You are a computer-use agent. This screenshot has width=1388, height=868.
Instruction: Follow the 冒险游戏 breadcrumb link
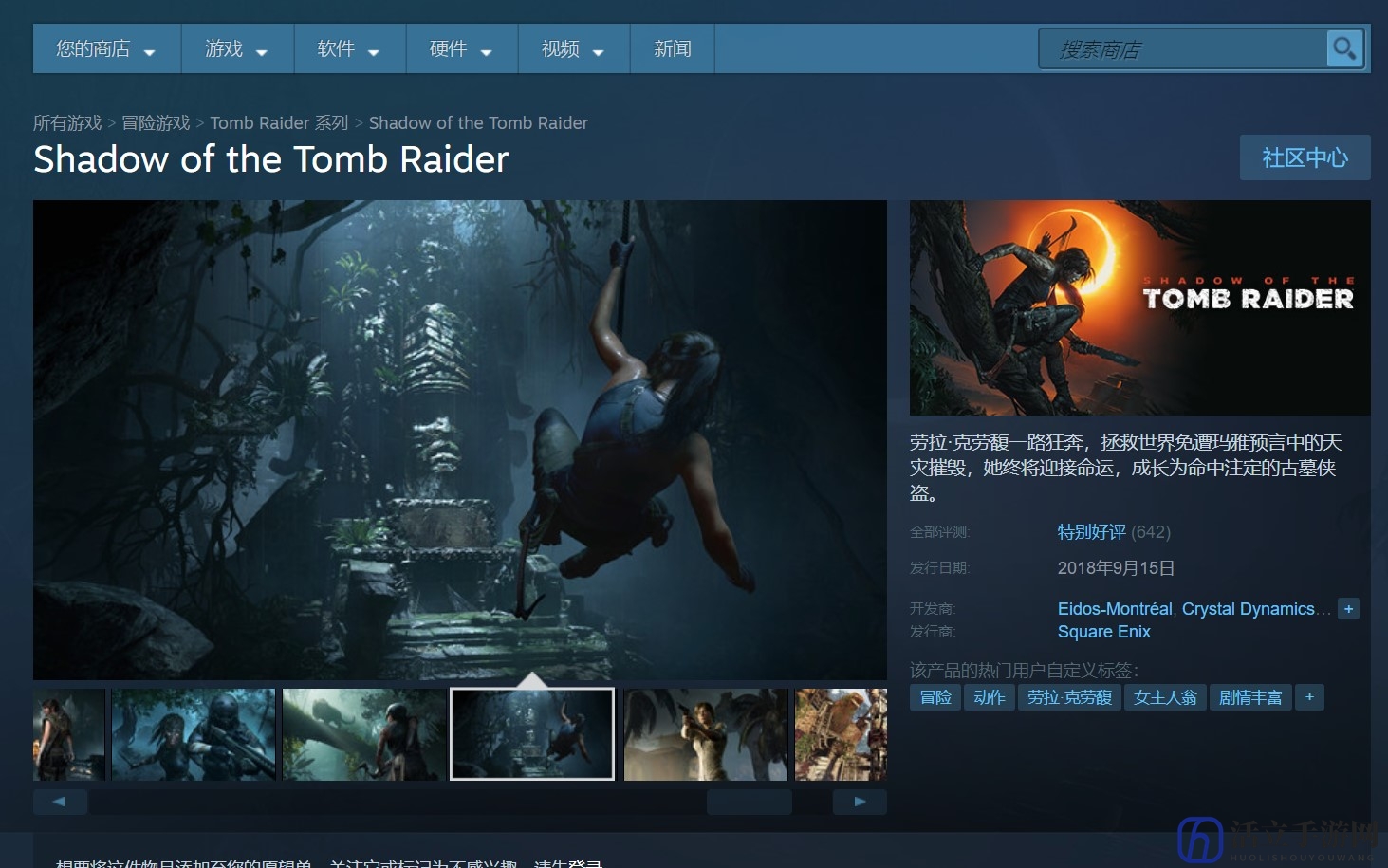[x=157, y=123]
